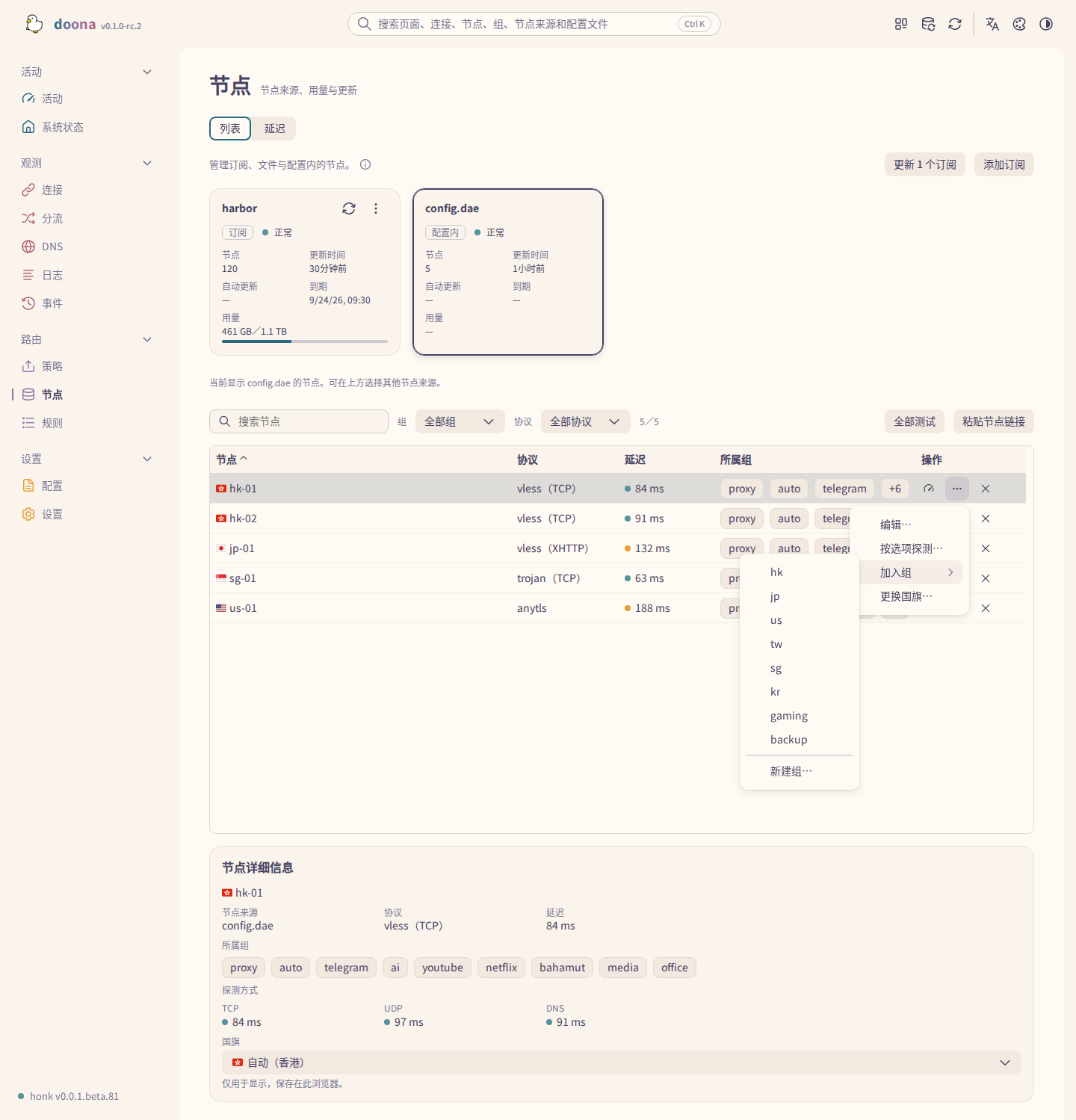
Task: Expand the 国旗 自动（香港）dropdown
Action: click(x=622, y=1062)
